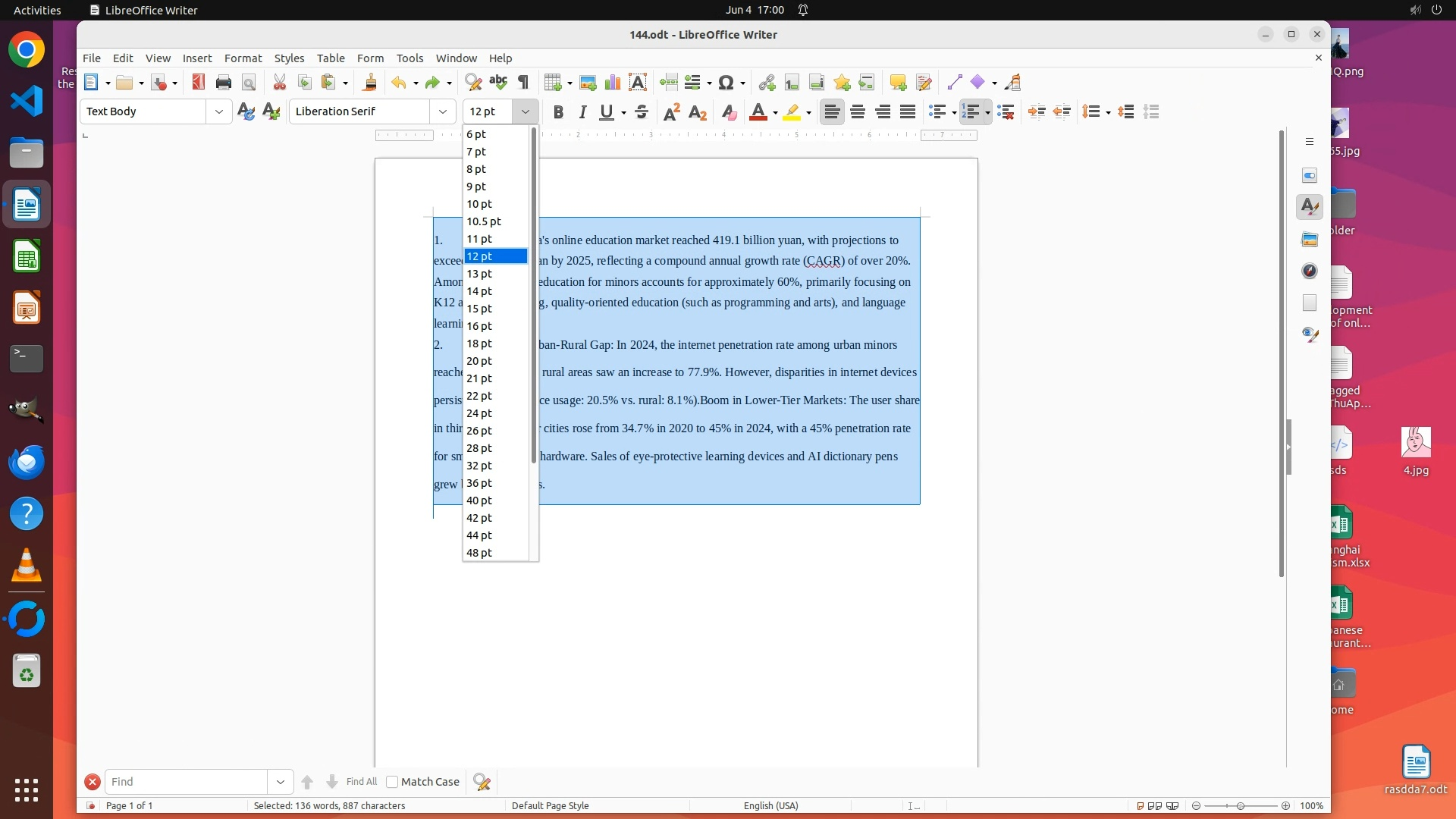This screenshot has width=1456, height=819.
Task: Click the zoom slider in status bar
Action: (1241, 806)
